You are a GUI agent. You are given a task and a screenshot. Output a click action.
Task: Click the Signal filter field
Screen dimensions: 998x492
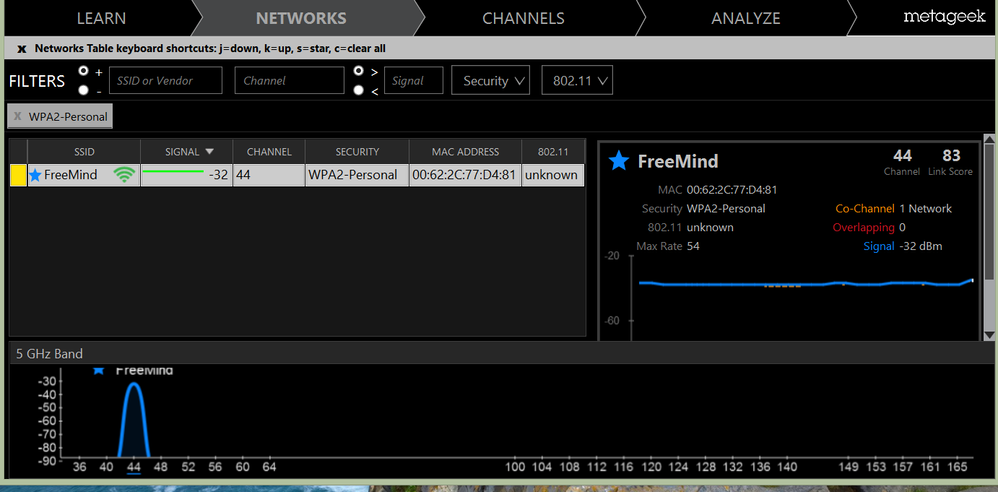(414, 81)
